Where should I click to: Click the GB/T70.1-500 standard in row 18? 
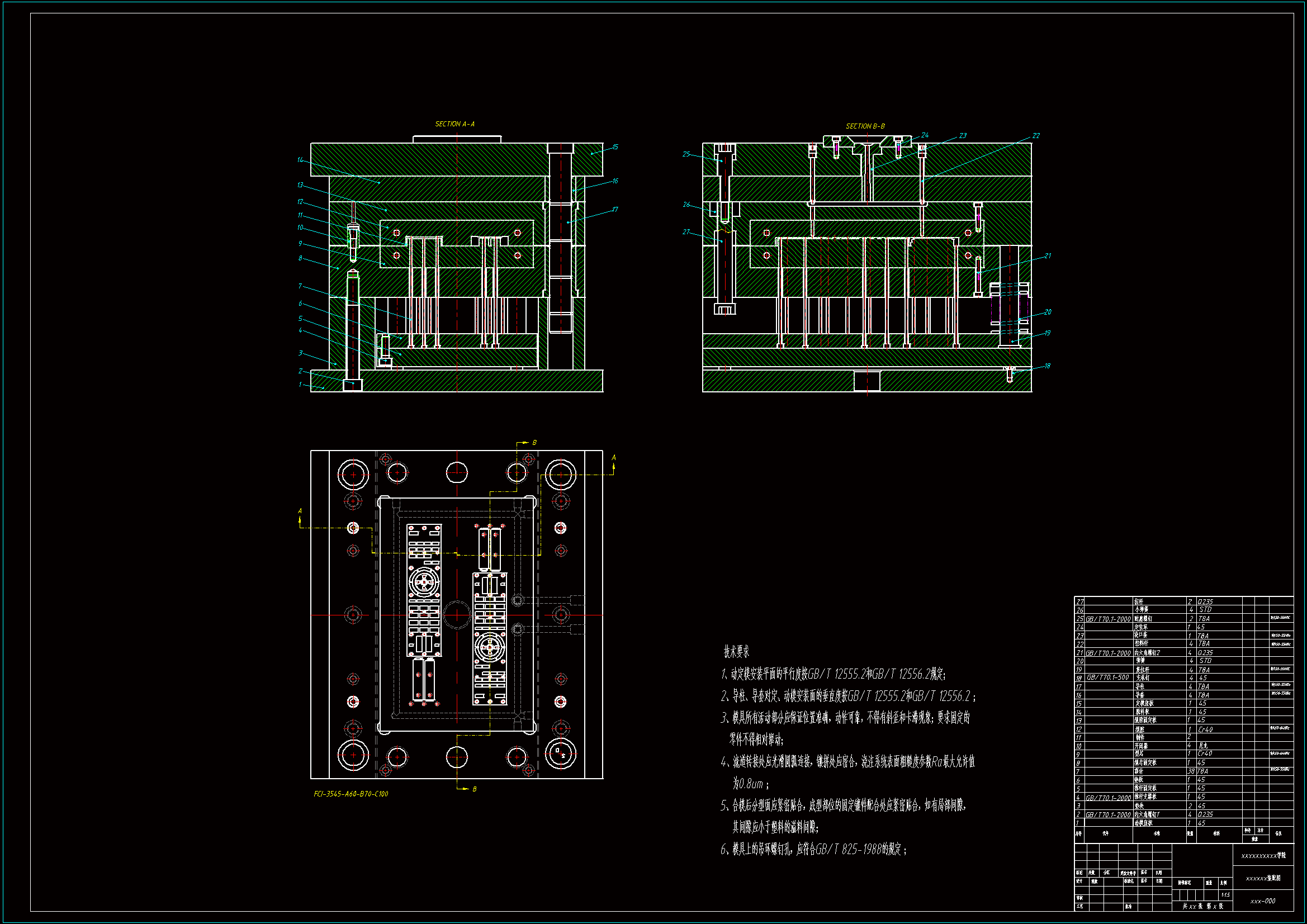pyautogui.click(x=1107, y=677)
